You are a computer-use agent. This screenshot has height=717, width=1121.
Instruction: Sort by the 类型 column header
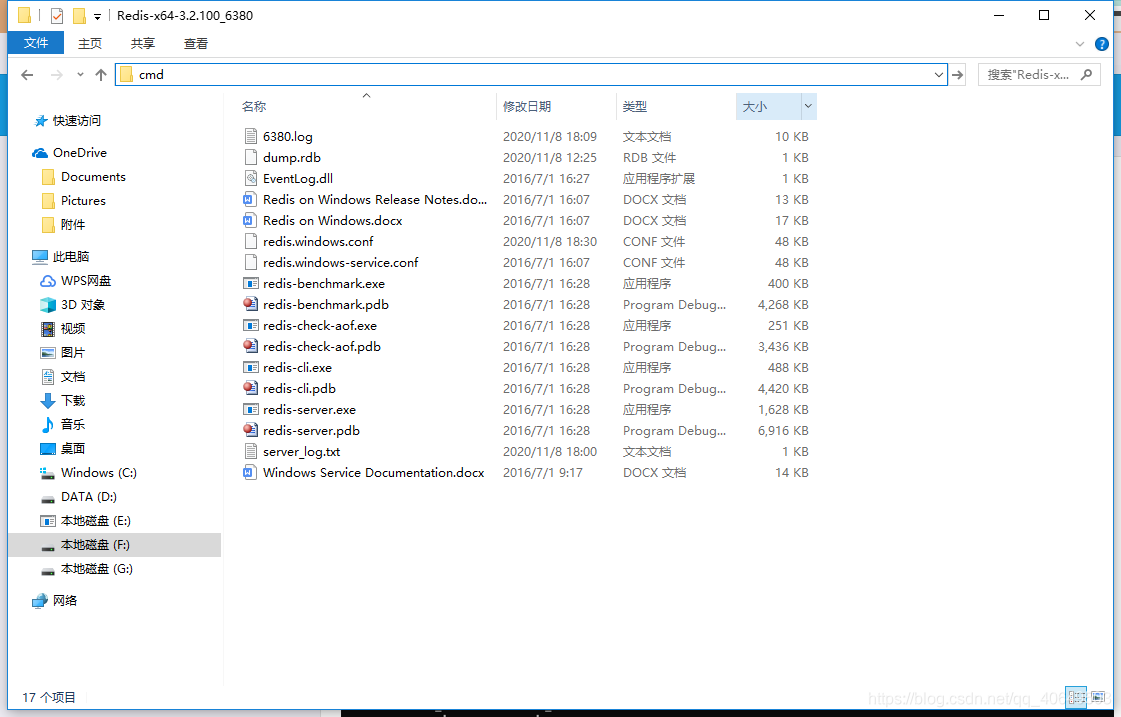[x=635, y=106]
